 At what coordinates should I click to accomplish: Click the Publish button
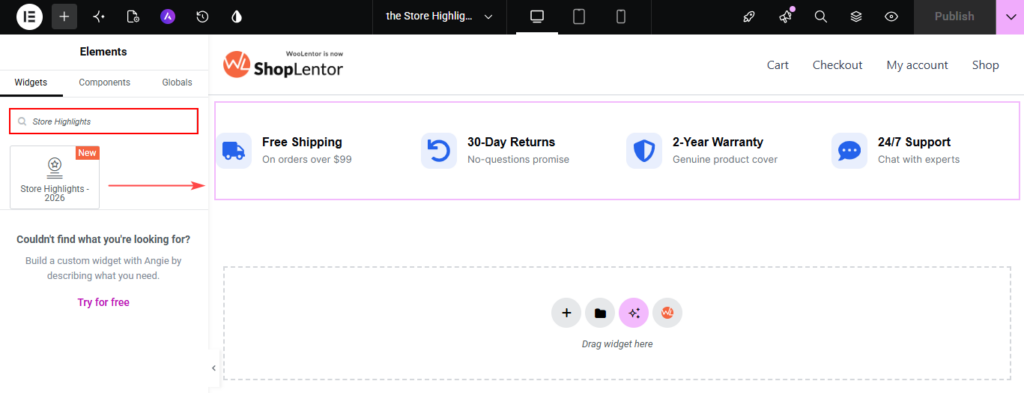click(x=954, y=17)
